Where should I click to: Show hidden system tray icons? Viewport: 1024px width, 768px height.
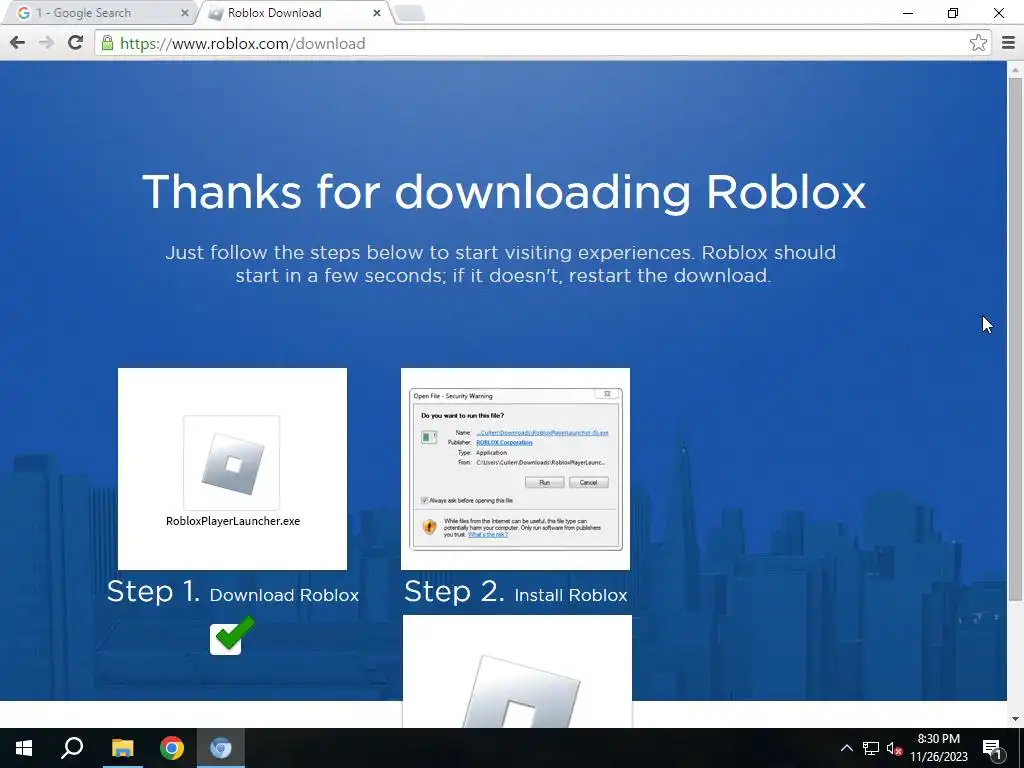[x=846, y=748]
